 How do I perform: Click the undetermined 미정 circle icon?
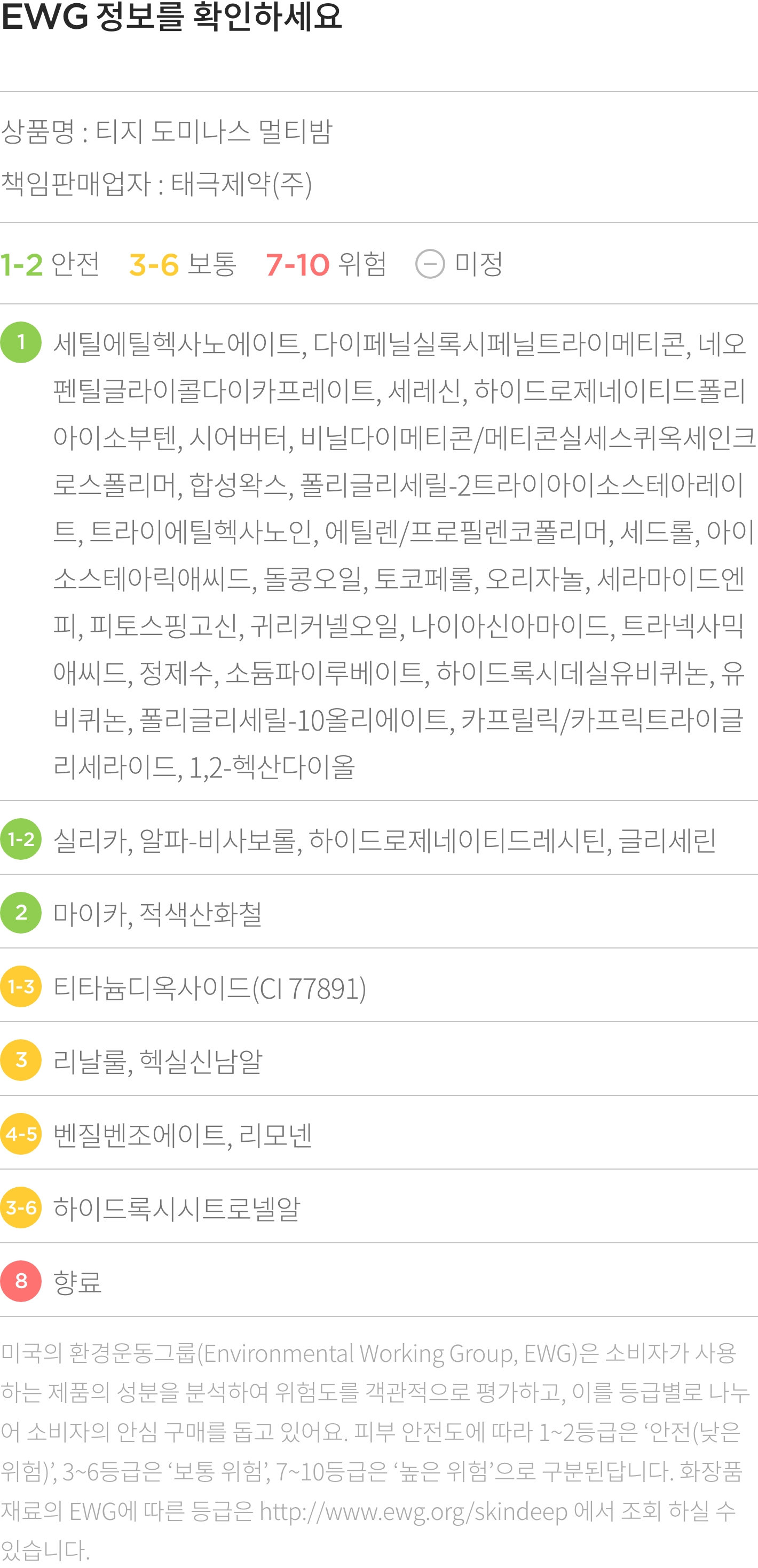click(x=430, y=264)
